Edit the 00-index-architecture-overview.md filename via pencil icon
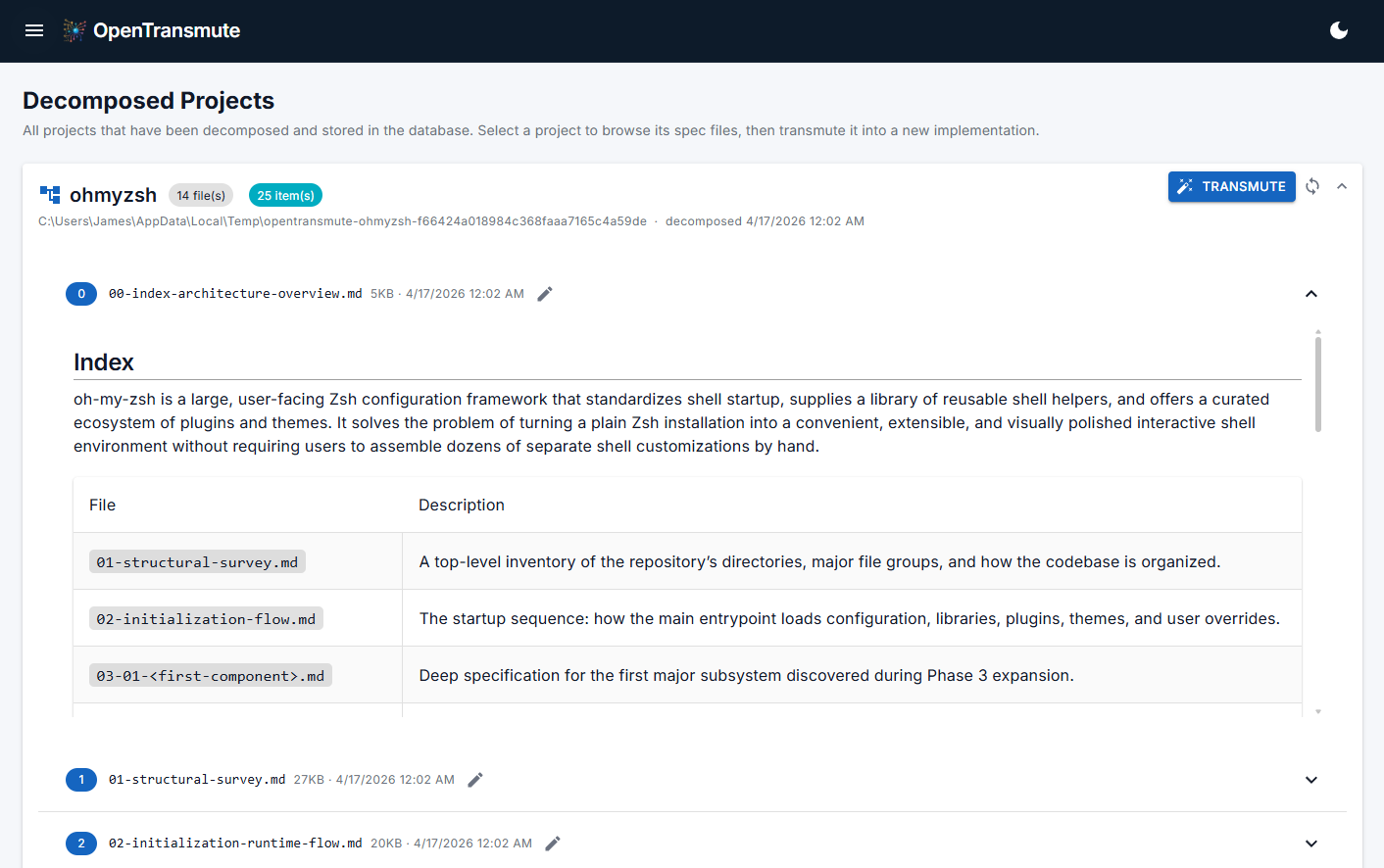The width and height of the screenshot is (1384, 868). tap(545, 293)
